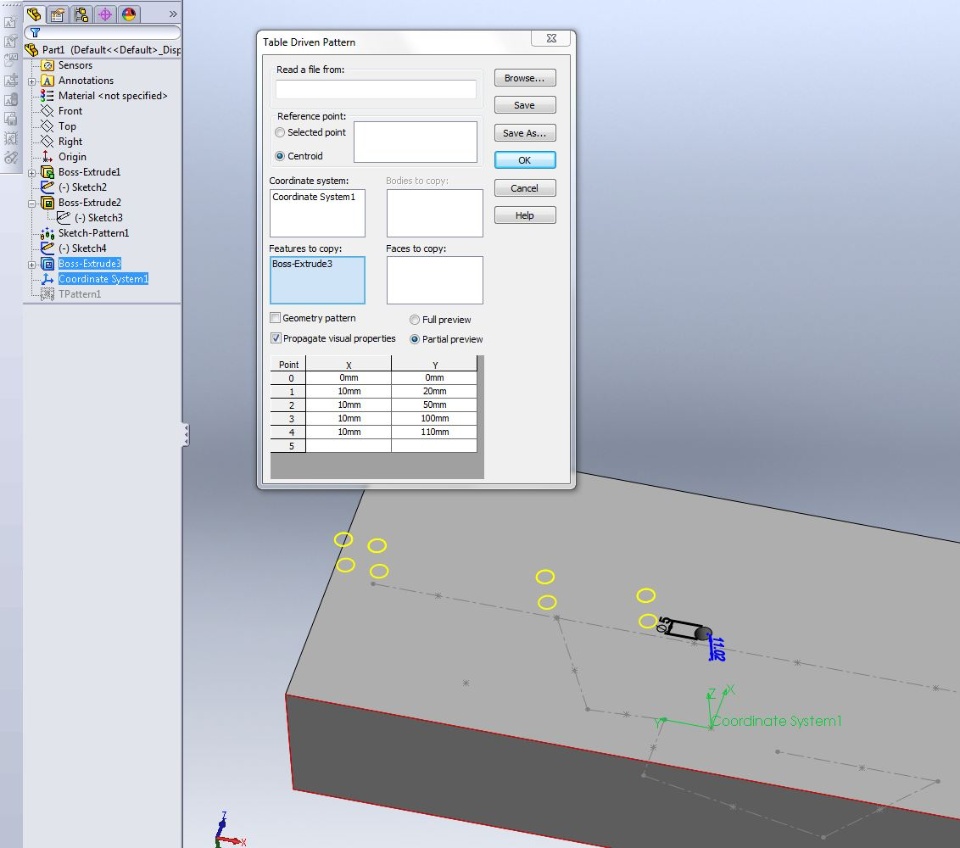Cancel the Table Driven Pattern dialog
This screenshot has height=848, width=960.
(525, 188)
